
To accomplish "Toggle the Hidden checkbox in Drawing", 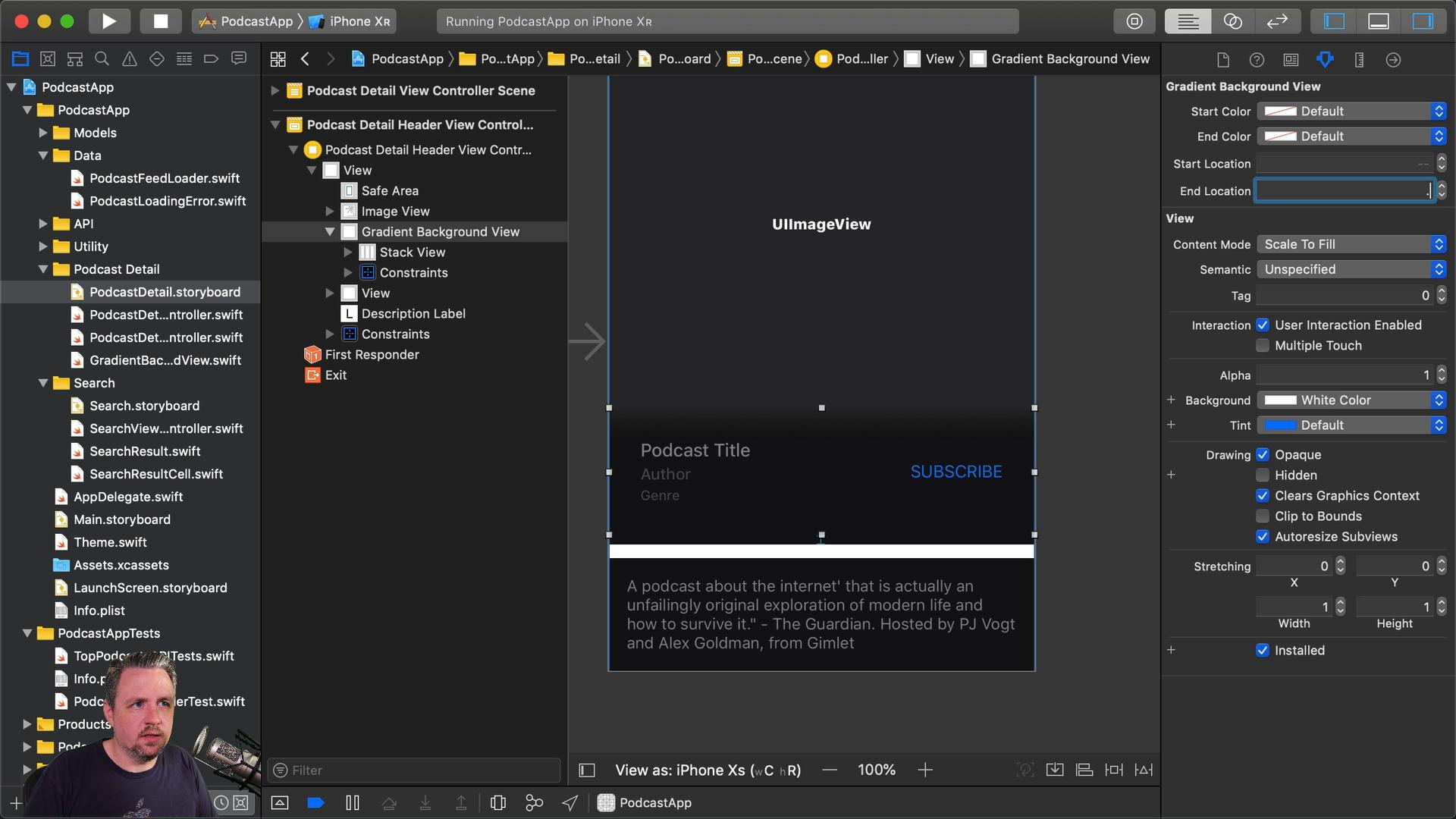I will point(1263,475).
